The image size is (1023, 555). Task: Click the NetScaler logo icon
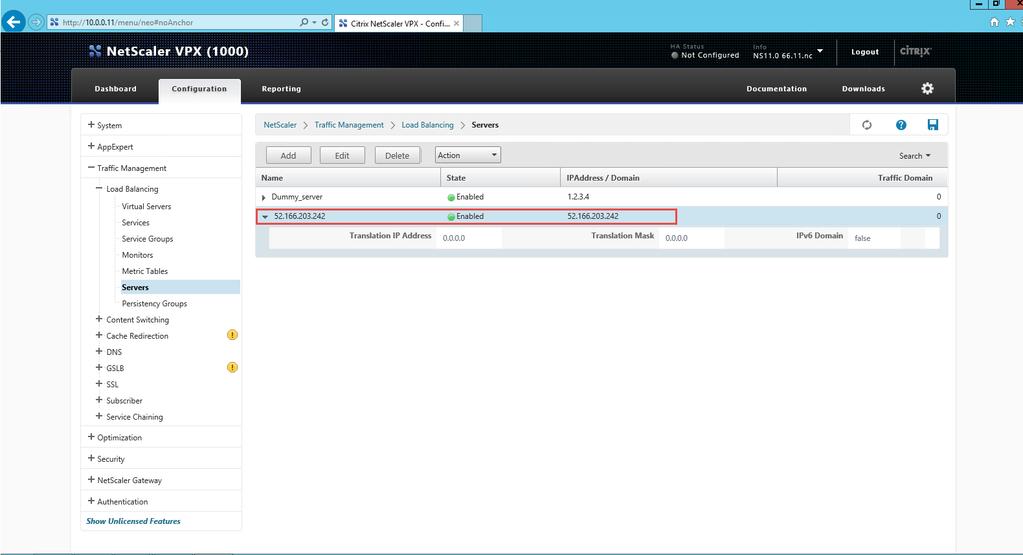(x=95, y=51)
